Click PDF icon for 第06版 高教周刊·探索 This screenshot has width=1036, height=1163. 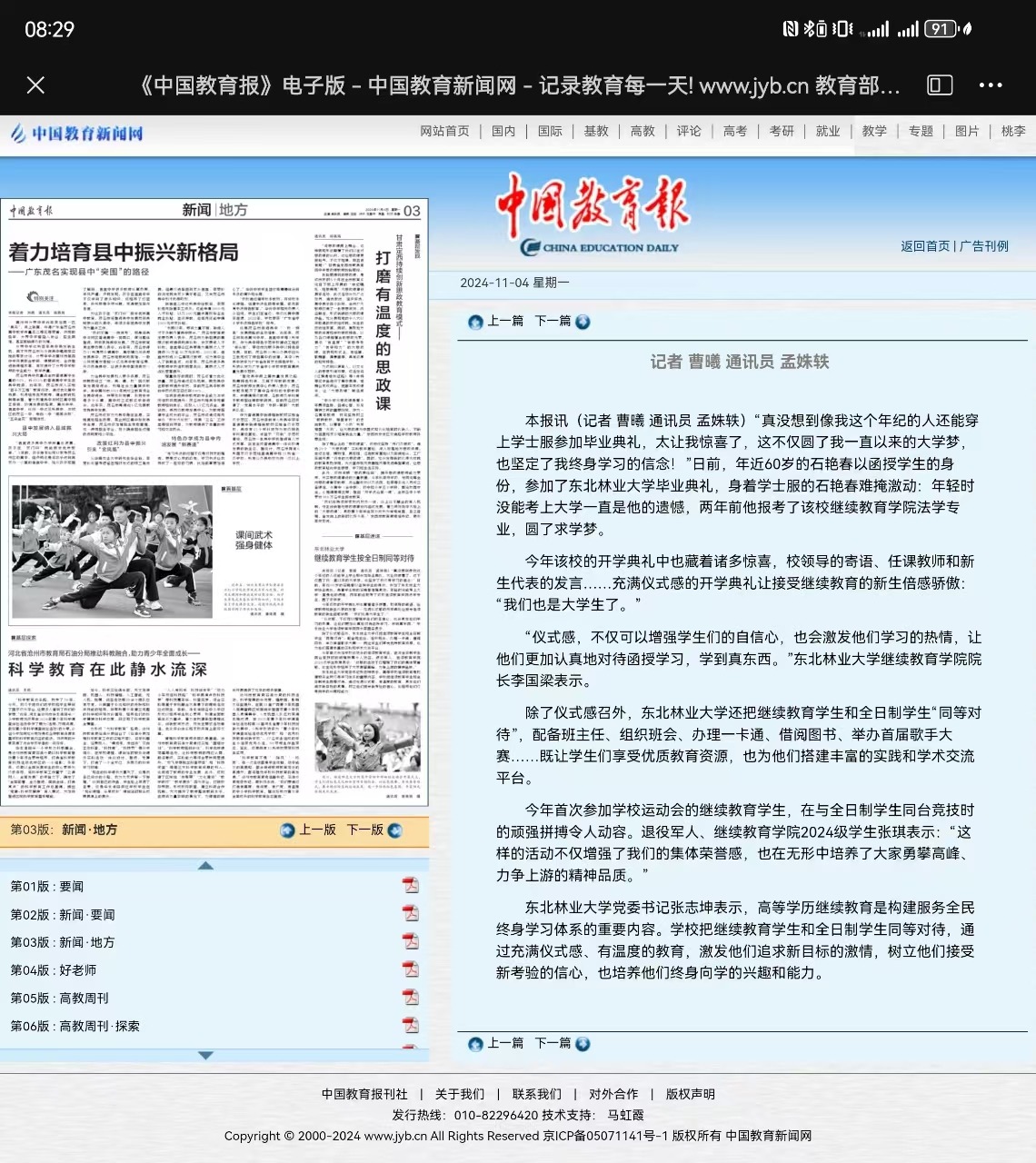[x=411, y=1026]
